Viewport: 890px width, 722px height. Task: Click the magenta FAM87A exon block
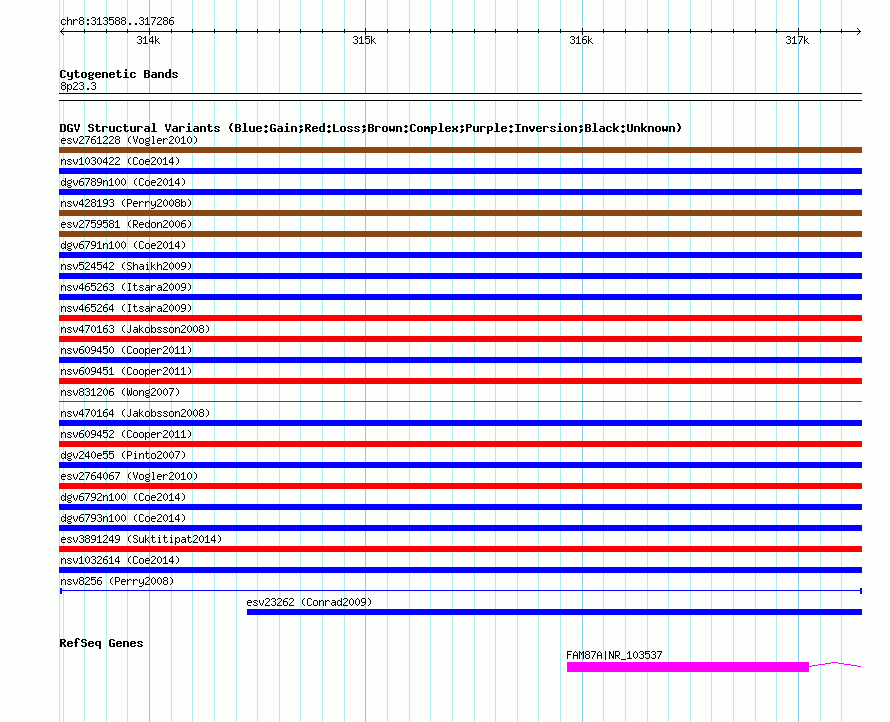pyautogui.click(x=688, y=667)
